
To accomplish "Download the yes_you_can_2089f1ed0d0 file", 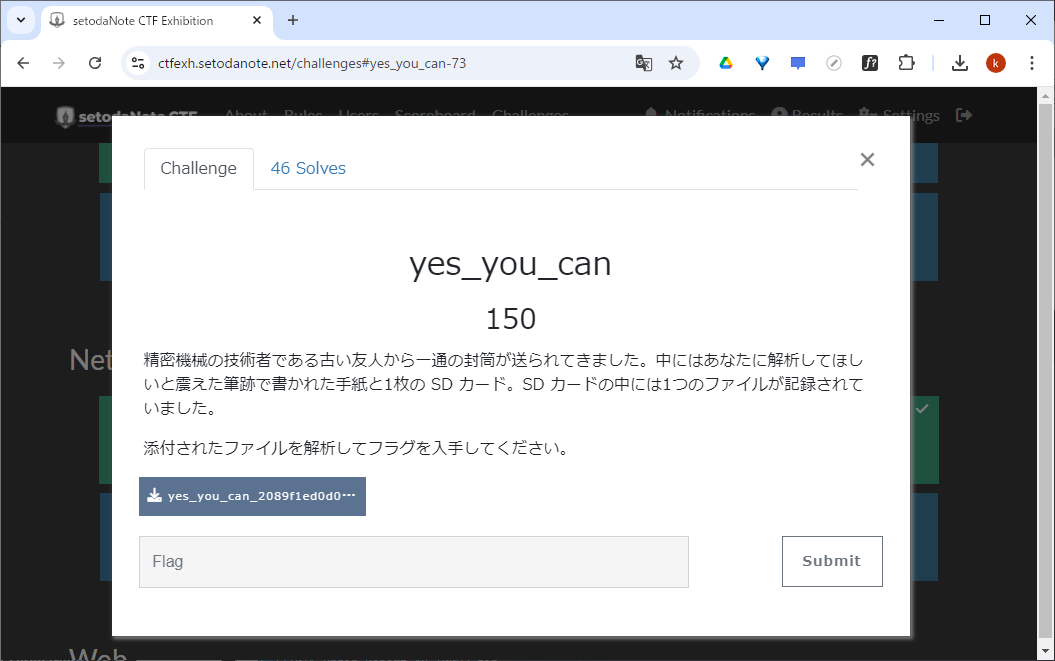I will 252,497.
